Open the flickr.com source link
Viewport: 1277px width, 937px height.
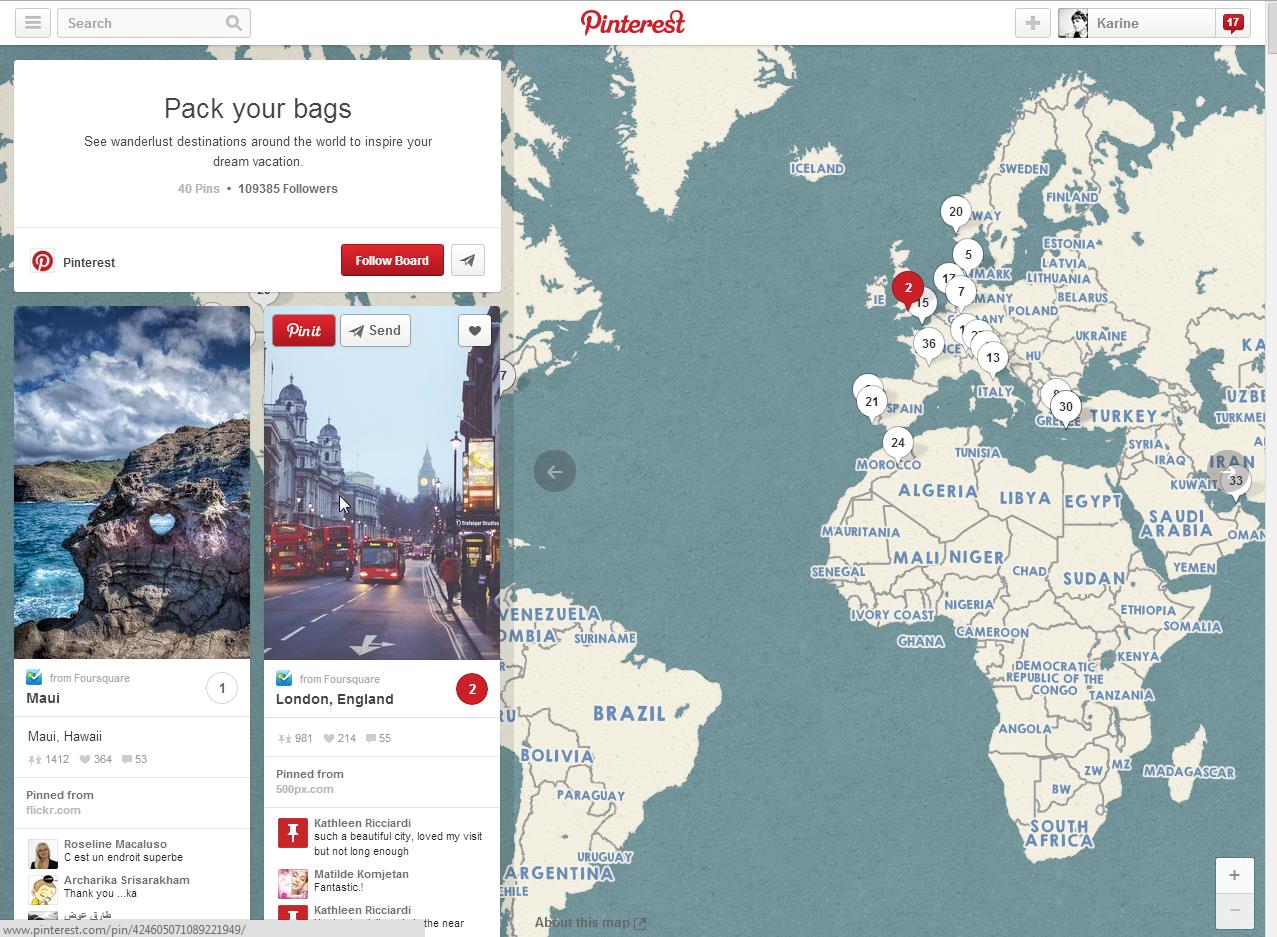tap(53, 810)
